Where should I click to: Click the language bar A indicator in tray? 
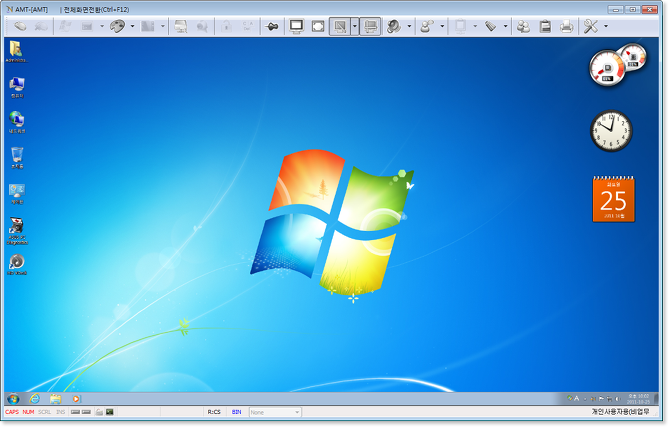576,399
